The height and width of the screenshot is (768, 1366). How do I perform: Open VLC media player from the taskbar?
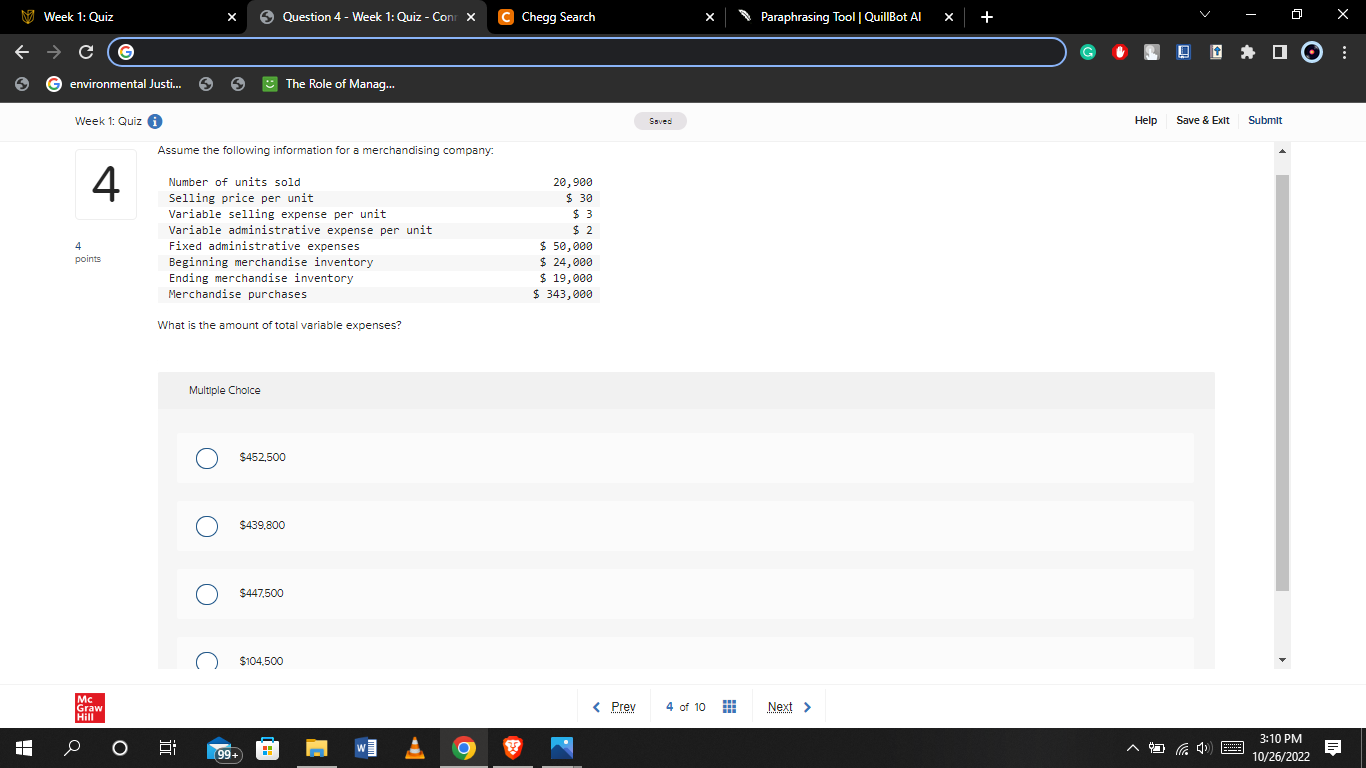pyautogui.click(x=414, y=748)
